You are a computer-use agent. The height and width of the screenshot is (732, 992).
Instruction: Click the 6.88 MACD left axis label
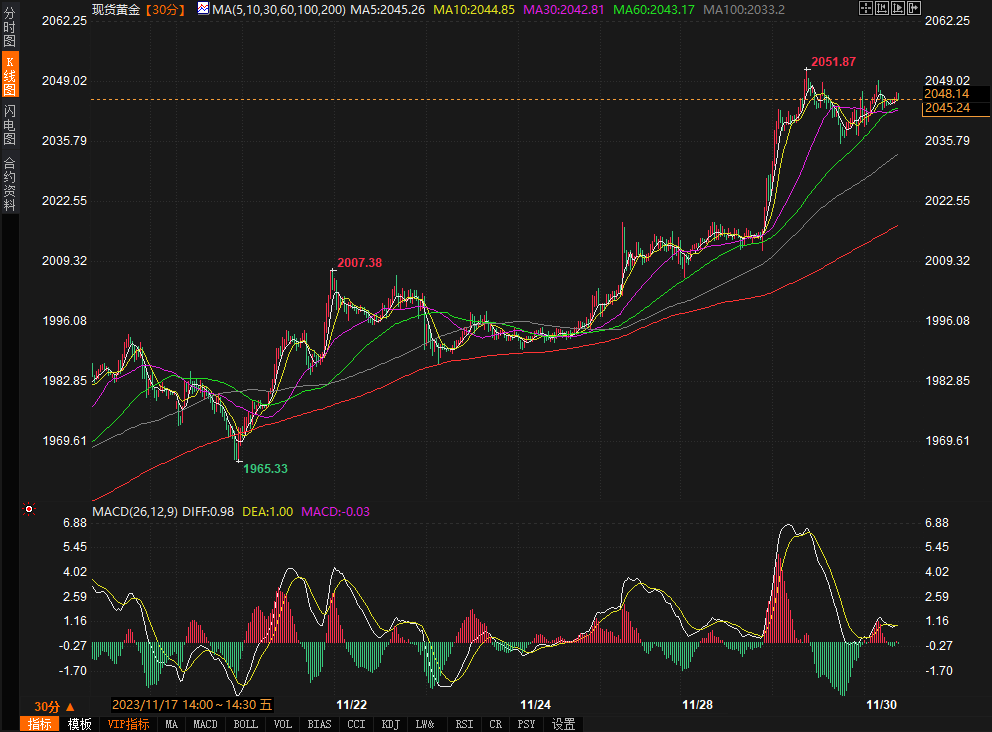[x=75, y=523]
